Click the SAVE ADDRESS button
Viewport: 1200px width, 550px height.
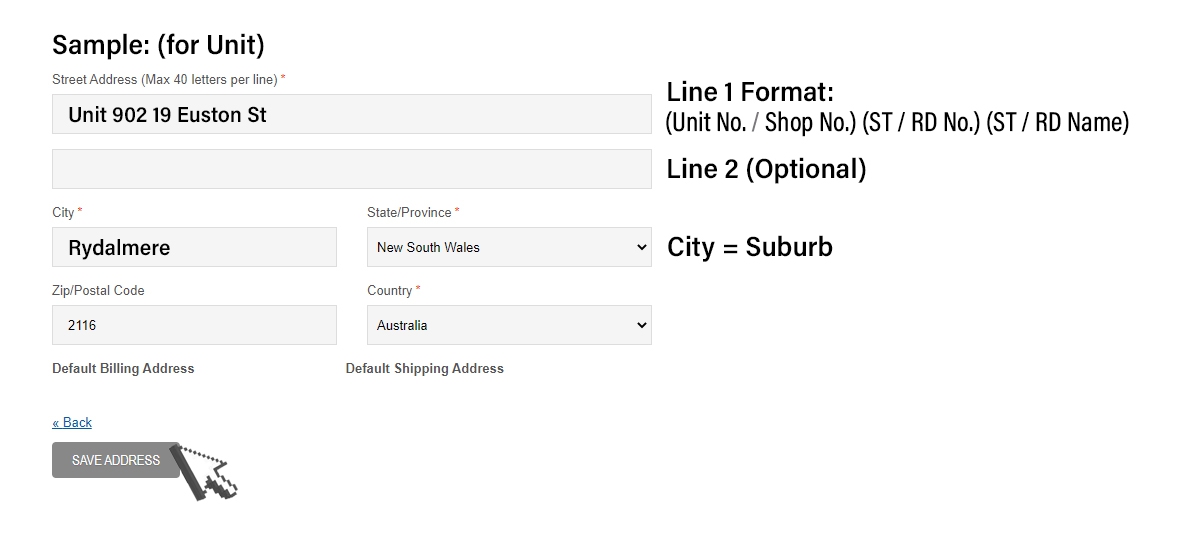(116, 460)
